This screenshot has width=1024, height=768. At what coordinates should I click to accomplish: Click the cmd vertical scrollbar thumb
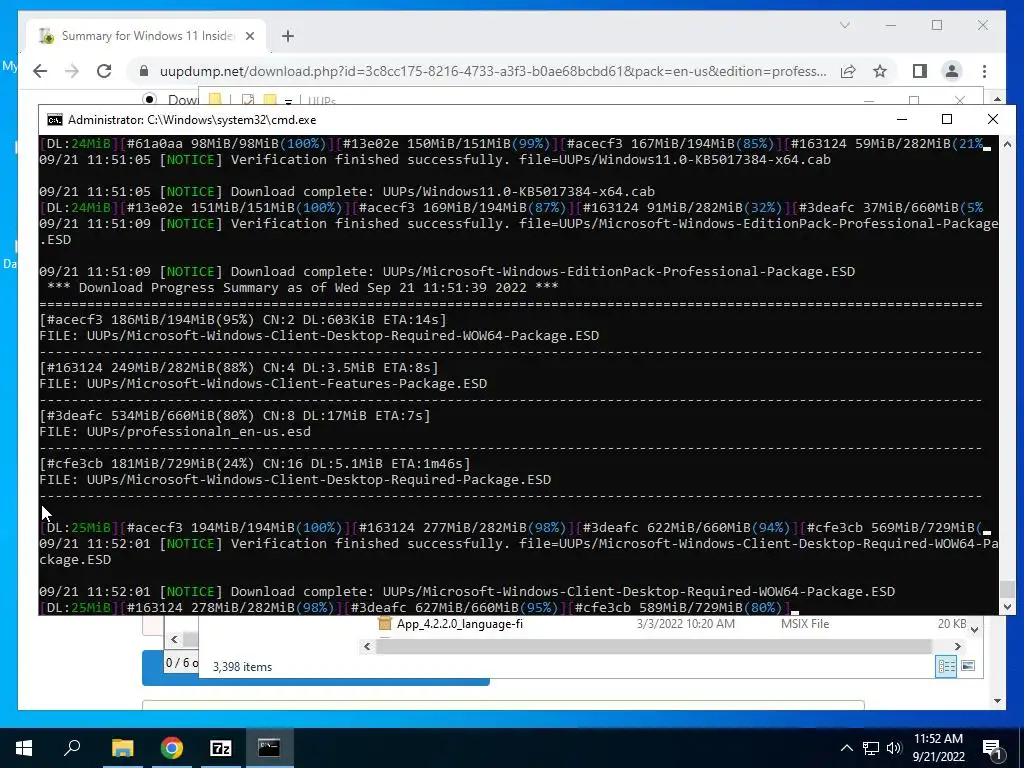[x=1007, y=588]
